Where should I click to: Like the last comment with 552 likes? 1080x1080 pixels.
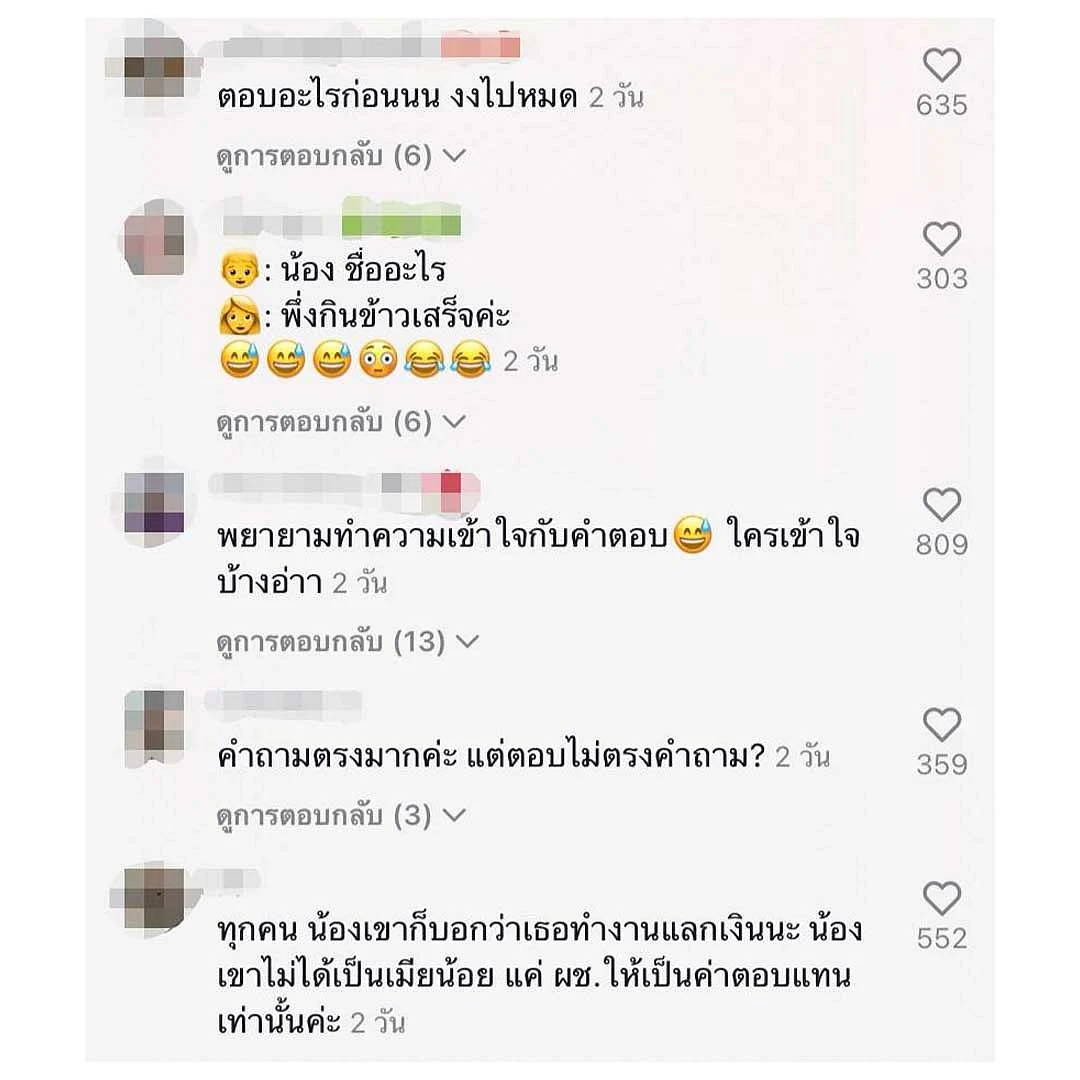942,898
